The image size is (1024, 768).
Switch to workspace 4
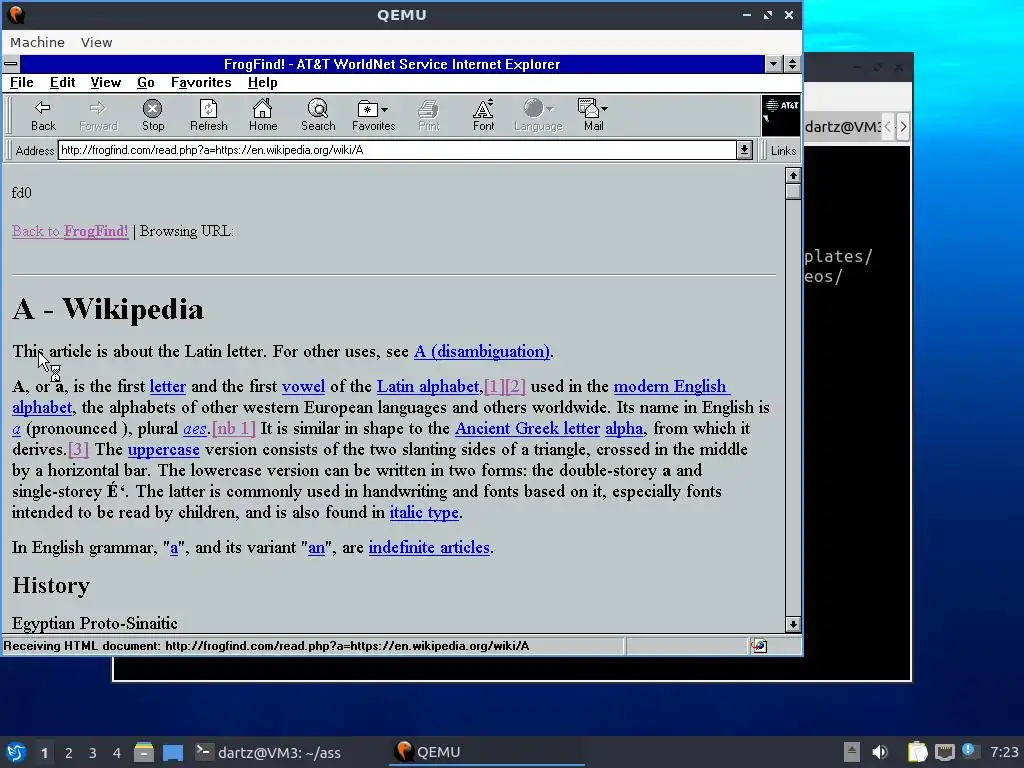pyautogui.click(x=117, y=753)
